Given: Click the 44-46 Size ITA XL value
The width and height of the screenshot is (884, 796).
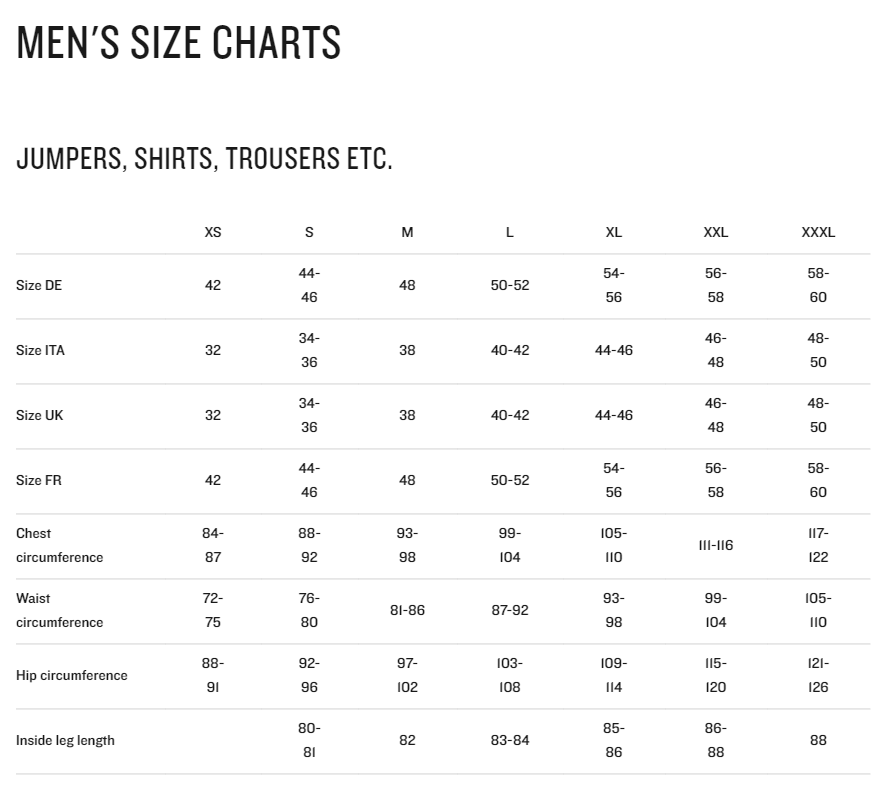Looking at the screenshot, I should point(613,350).
